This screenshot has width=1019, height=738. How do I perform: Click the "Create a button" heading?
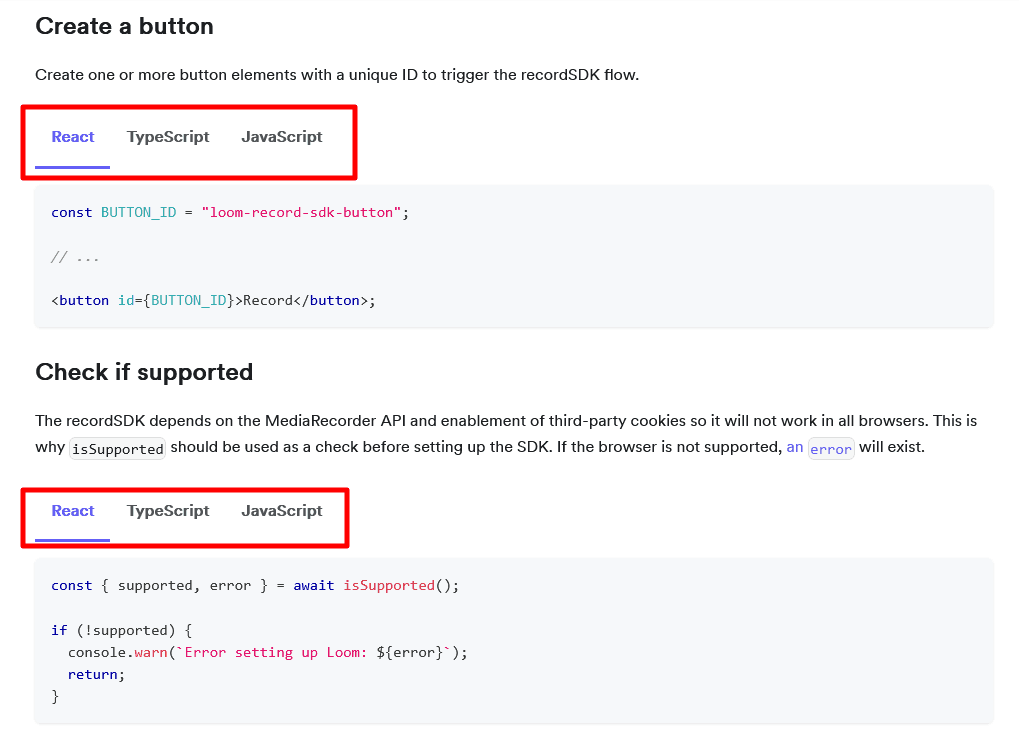point(124,27)
